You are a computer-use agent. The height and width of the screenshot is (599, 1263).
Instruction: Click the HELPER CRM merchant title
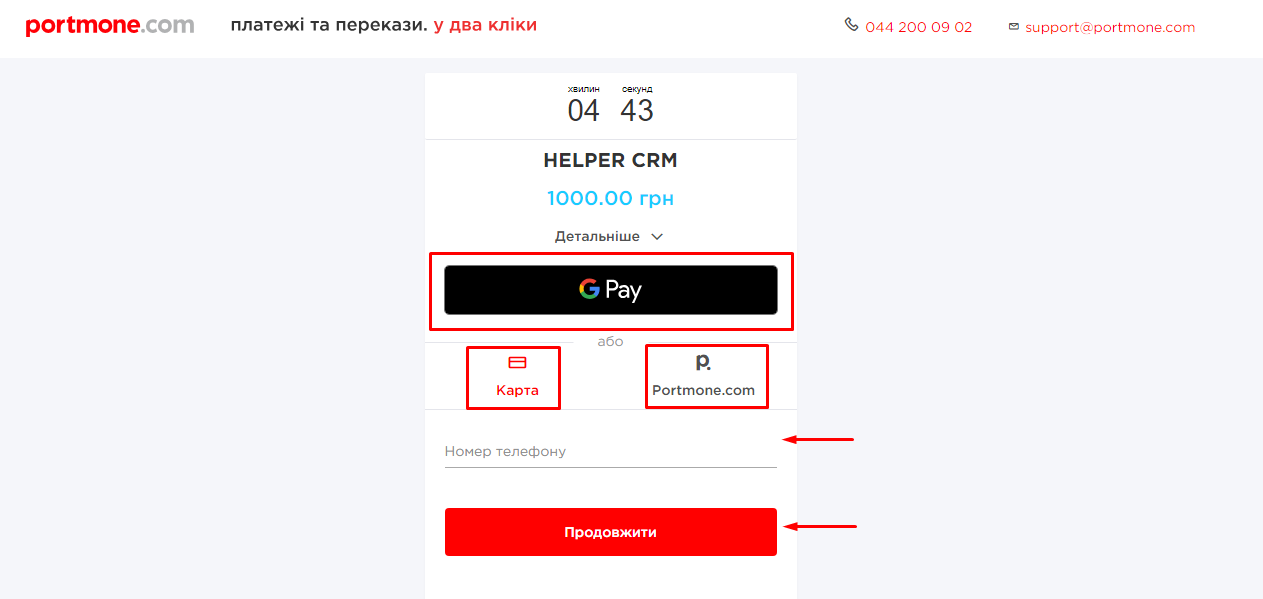610,161
